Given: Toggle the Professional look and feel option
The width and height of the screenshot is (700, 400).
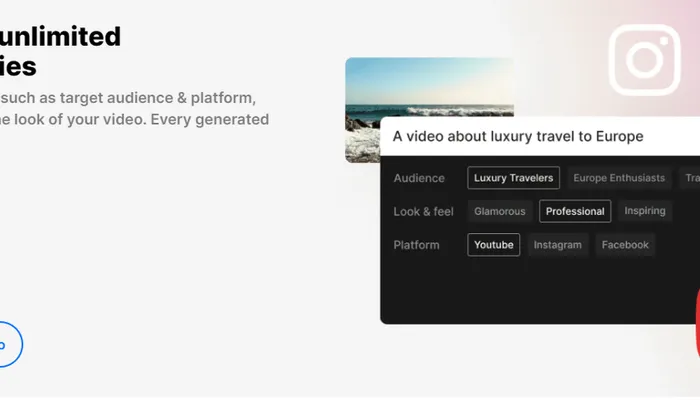Looking at the screenshot, I should point(575,211).
